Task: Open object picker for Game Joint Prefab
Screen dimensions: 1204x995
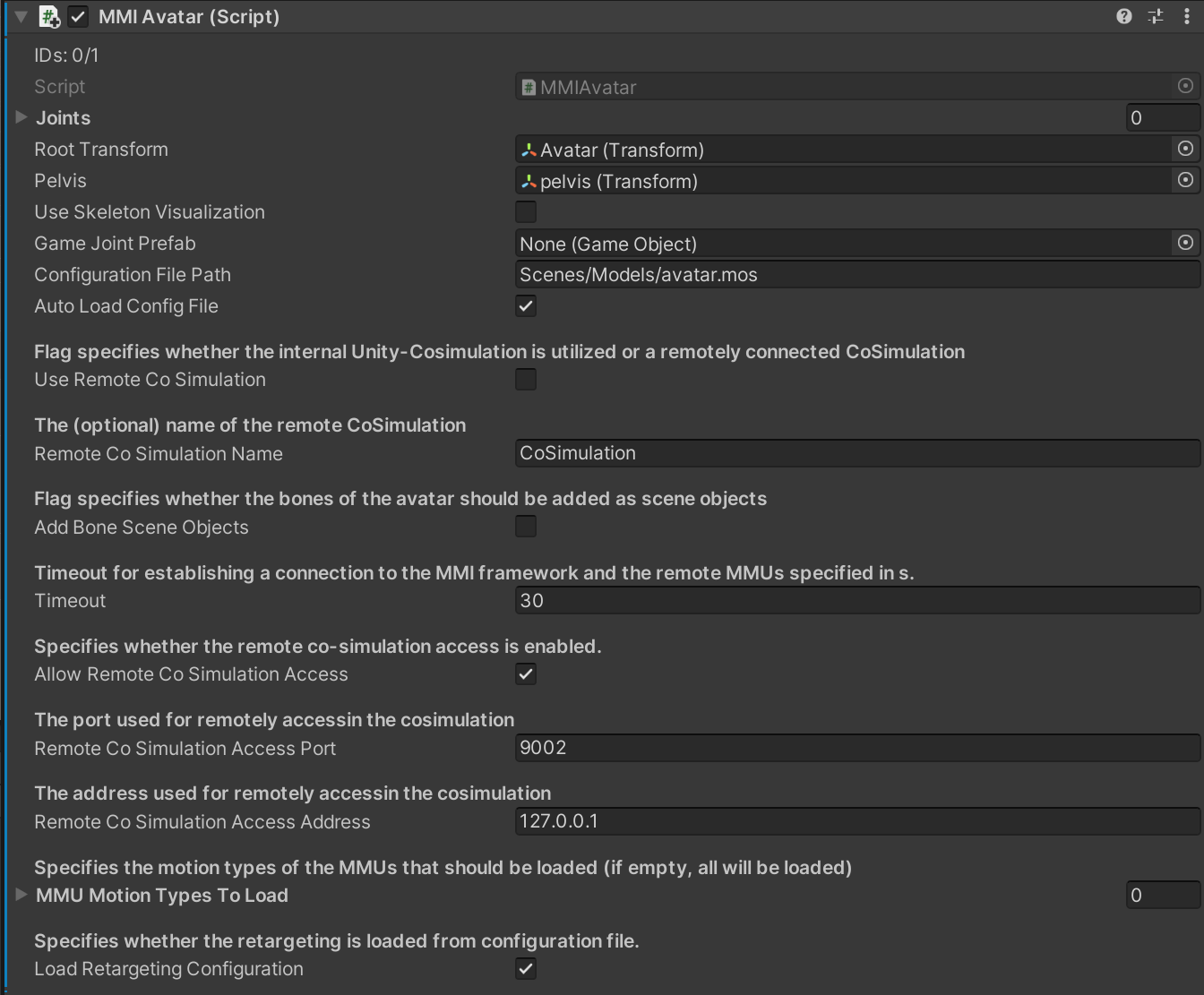Action: (1185, 243)
